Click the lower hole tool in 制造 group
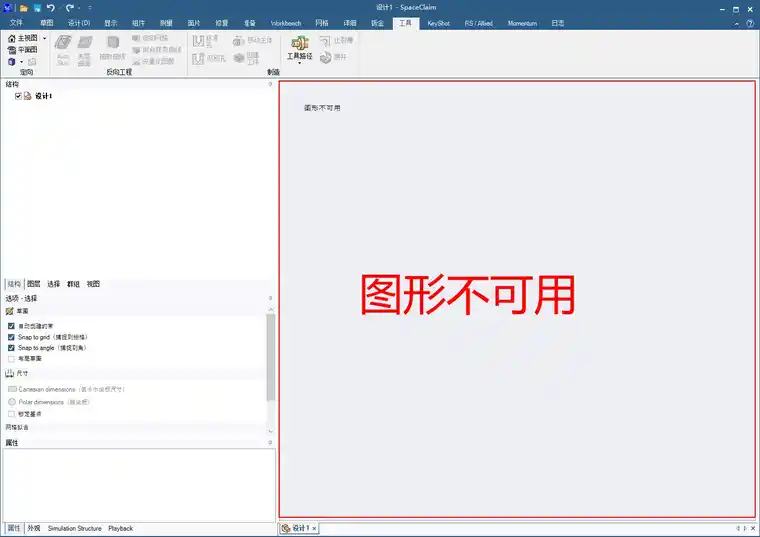Viewport: 760px width, 537px height. point(198,59)
